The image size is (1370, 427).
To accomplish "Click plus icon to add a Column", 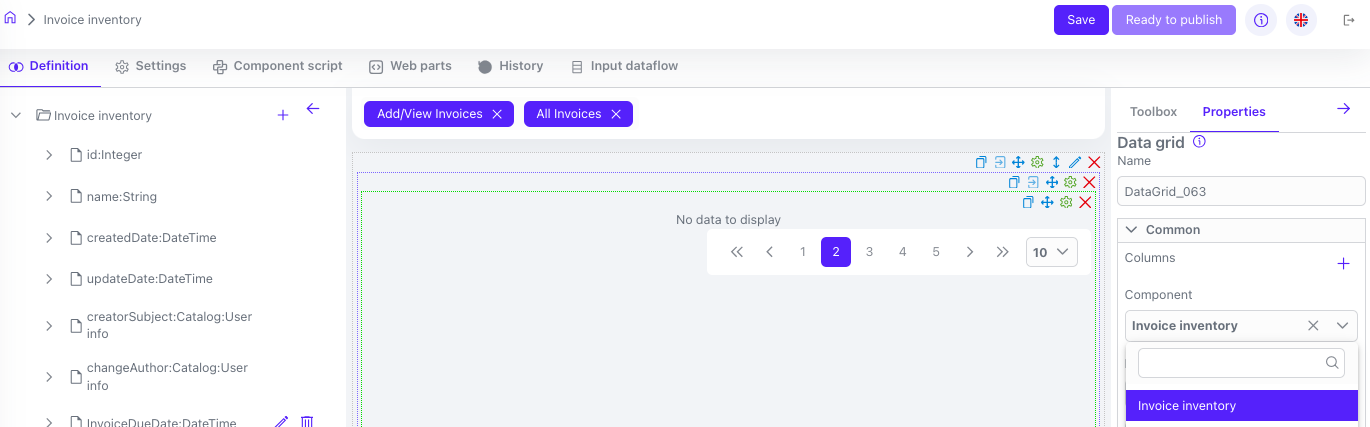I will [x=1343, y=264].
